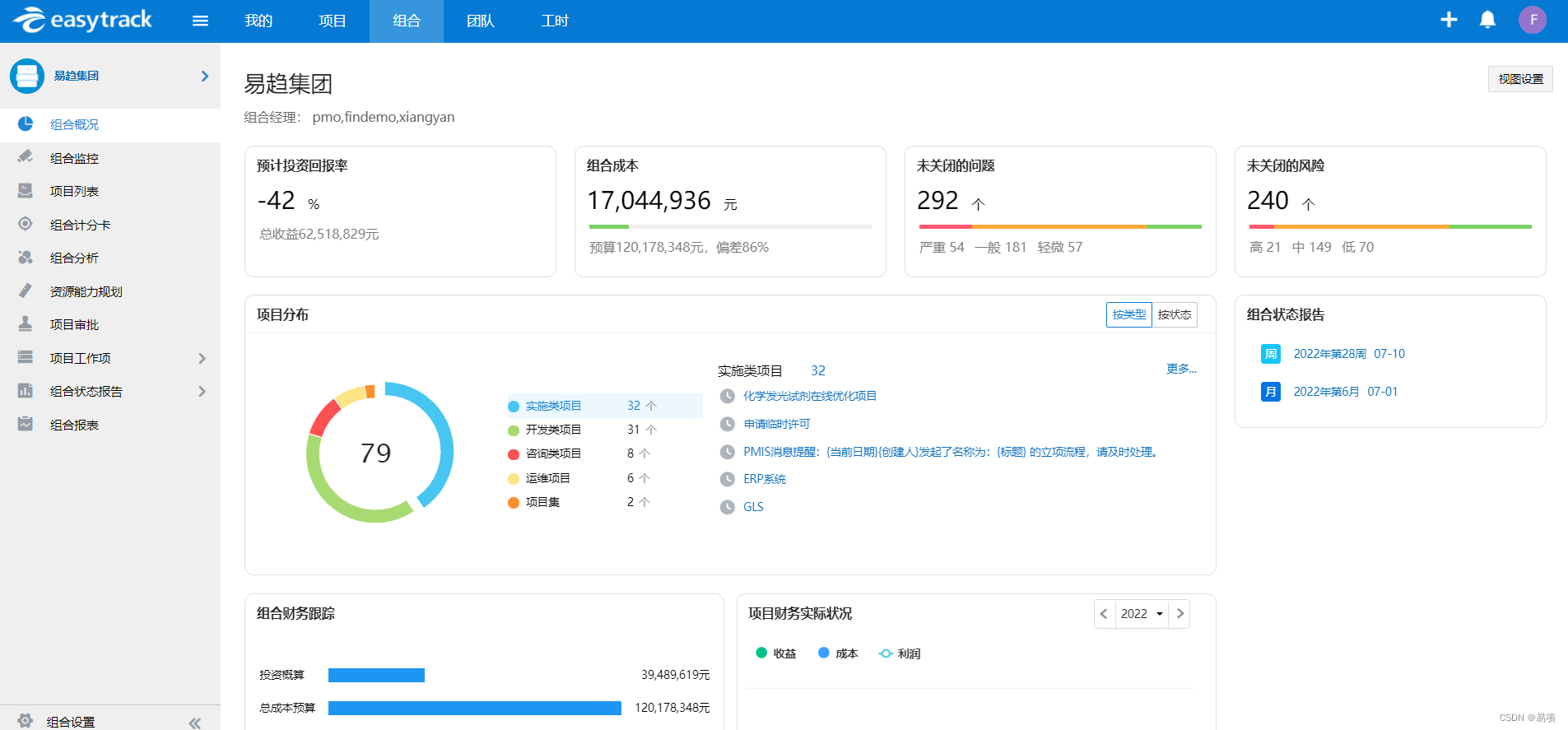Toggle the hamburger menu icon
This screenshot has height=730, width=1568.
point(200,21)
